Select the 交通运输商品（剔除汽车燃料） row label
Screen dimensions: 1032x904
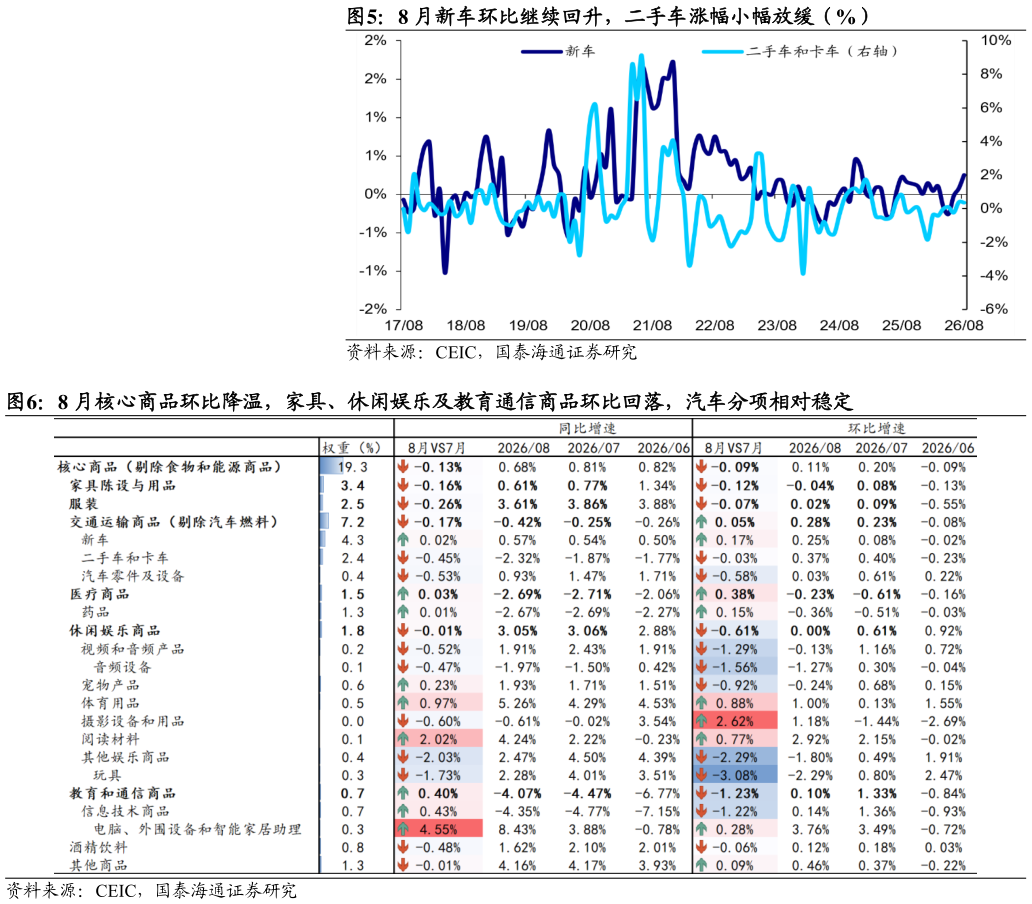(x=174, y=522)
